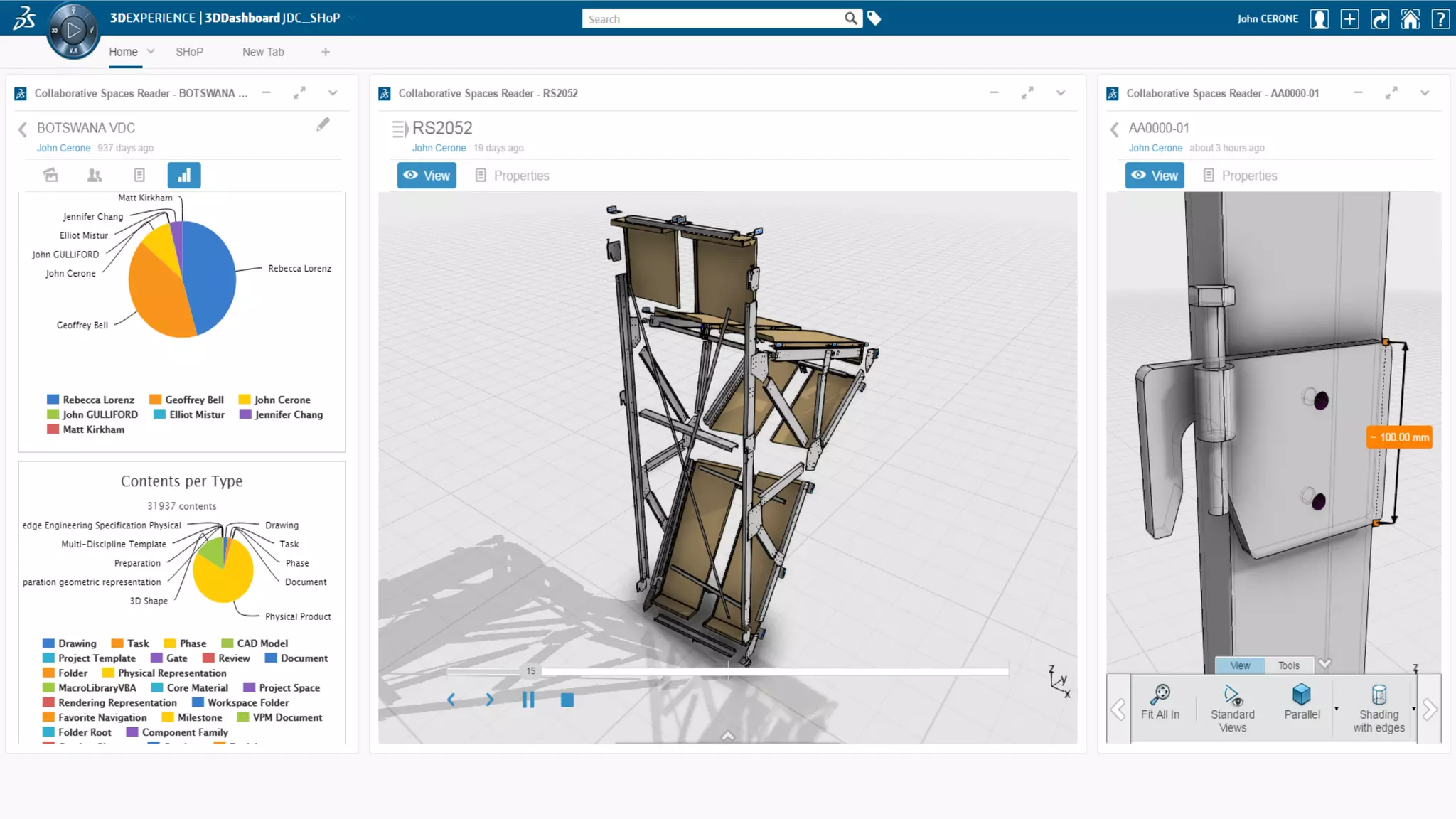Open the members icon in BOTSWANA panel
1456x819 pixels.
tap(95, 175)
